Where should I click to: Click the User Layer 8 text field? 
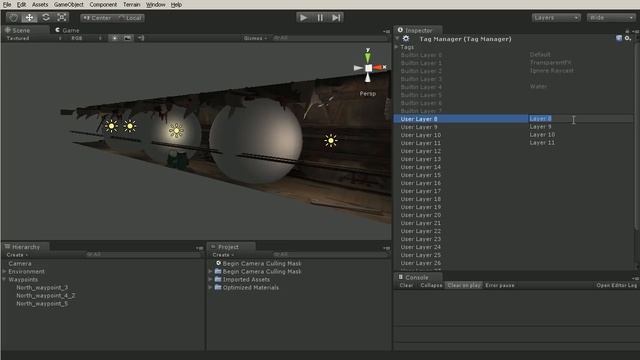580,119
